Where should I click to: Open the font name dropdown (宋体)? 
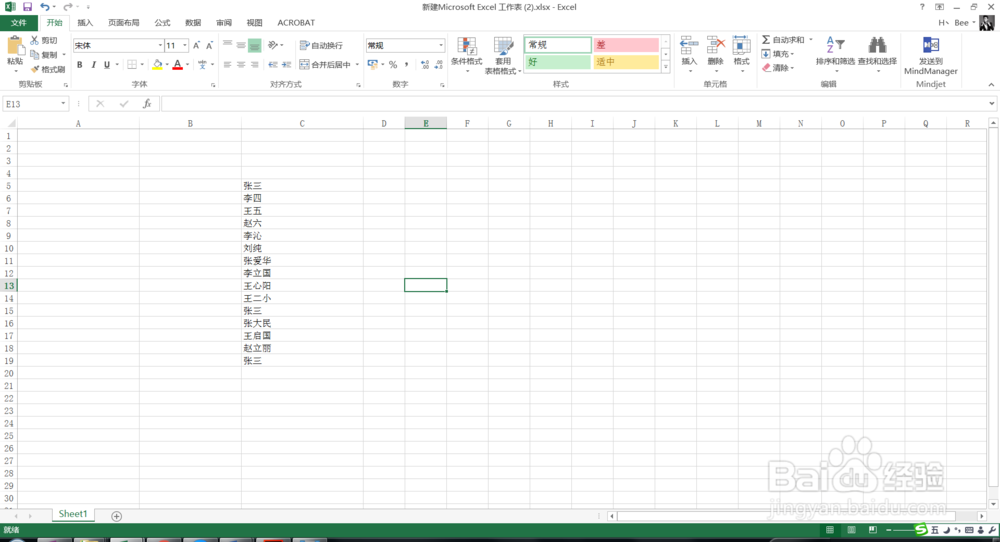160,45
